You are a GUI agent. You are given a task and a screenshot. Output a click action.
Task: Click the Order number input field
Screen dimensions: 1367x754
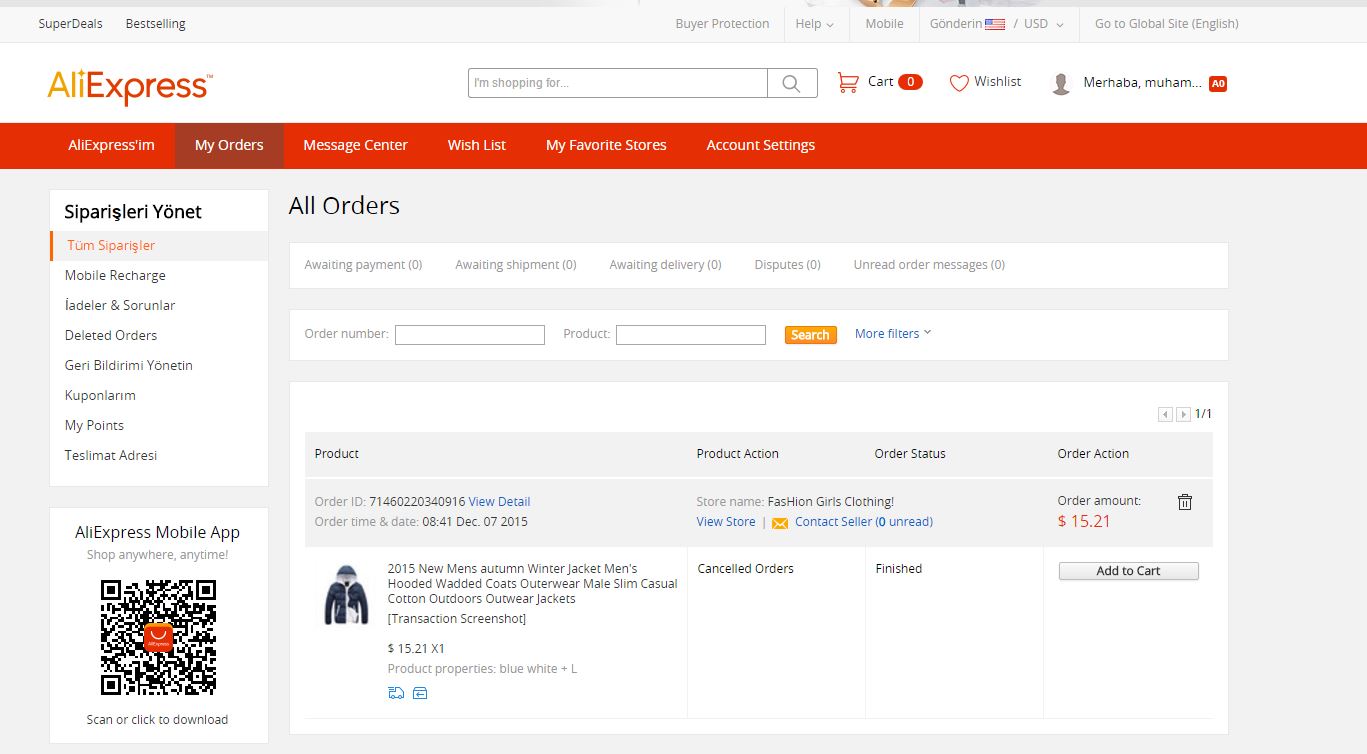[470, 335]
